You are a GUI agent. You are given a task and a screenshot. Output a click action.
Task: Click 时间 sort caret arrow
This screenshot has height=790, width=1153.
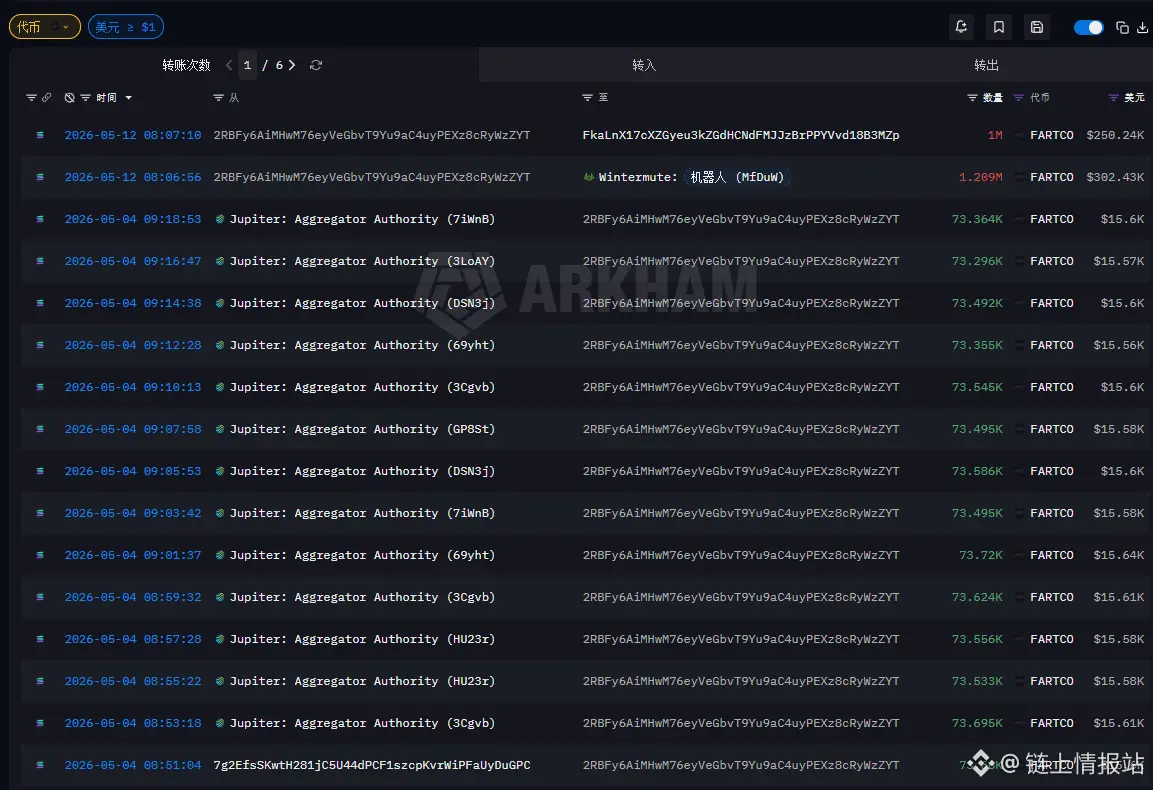[x=129, y=97]
